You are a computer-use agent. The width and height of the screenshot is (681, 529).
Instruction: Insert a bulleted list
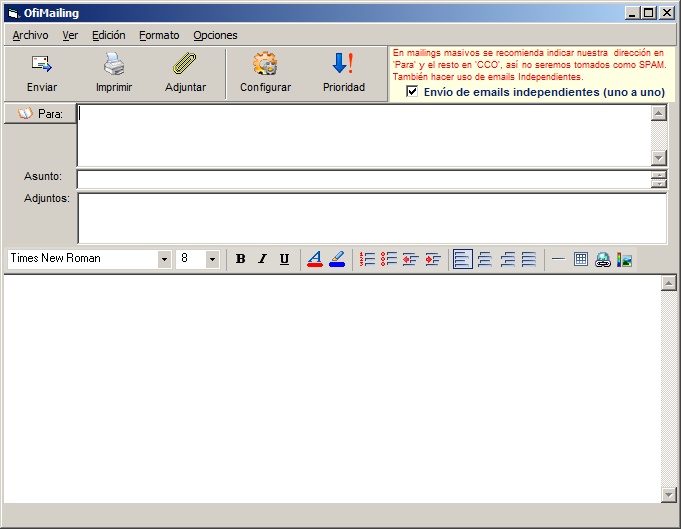point(389,259)
